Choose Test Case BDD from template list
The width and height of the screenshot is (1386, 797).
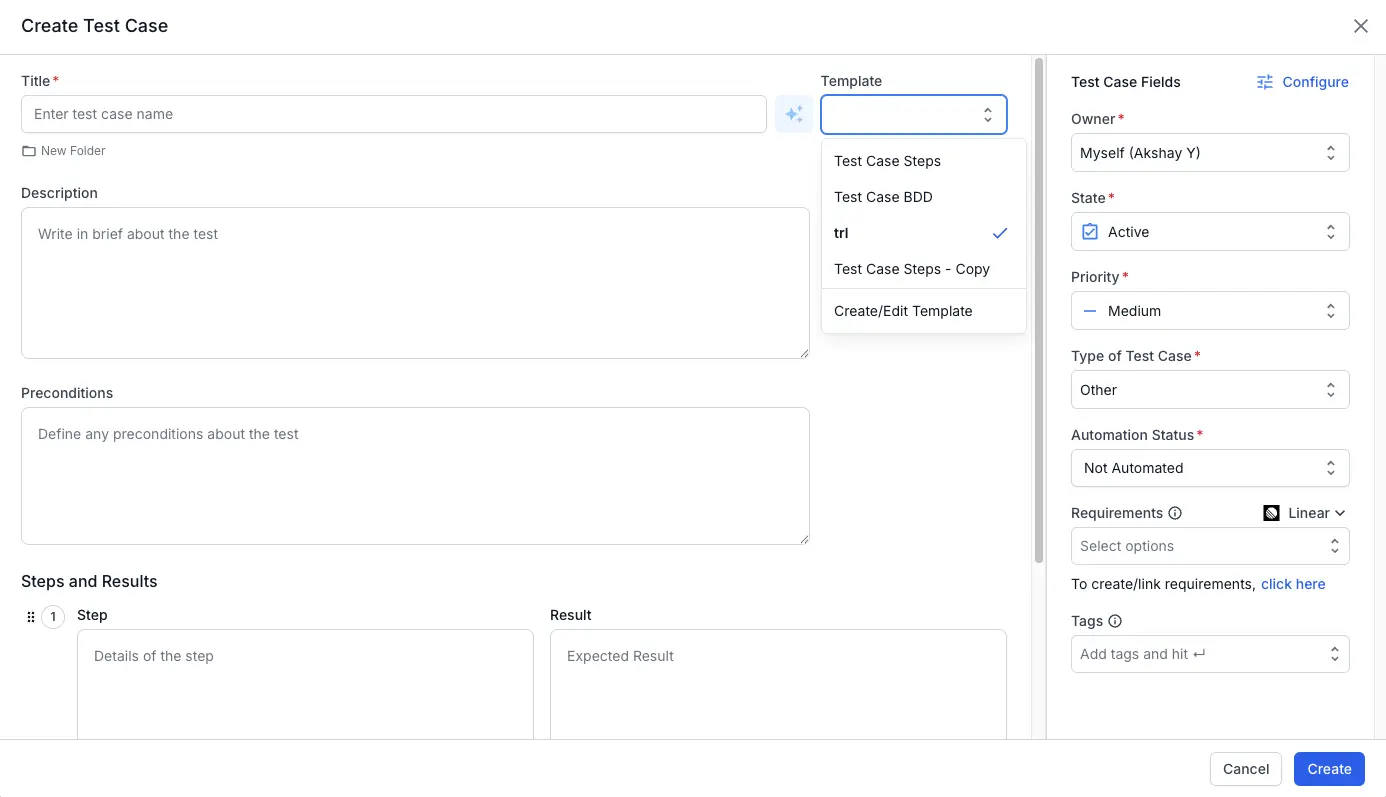pyautogui.click(x=883, y=197)
